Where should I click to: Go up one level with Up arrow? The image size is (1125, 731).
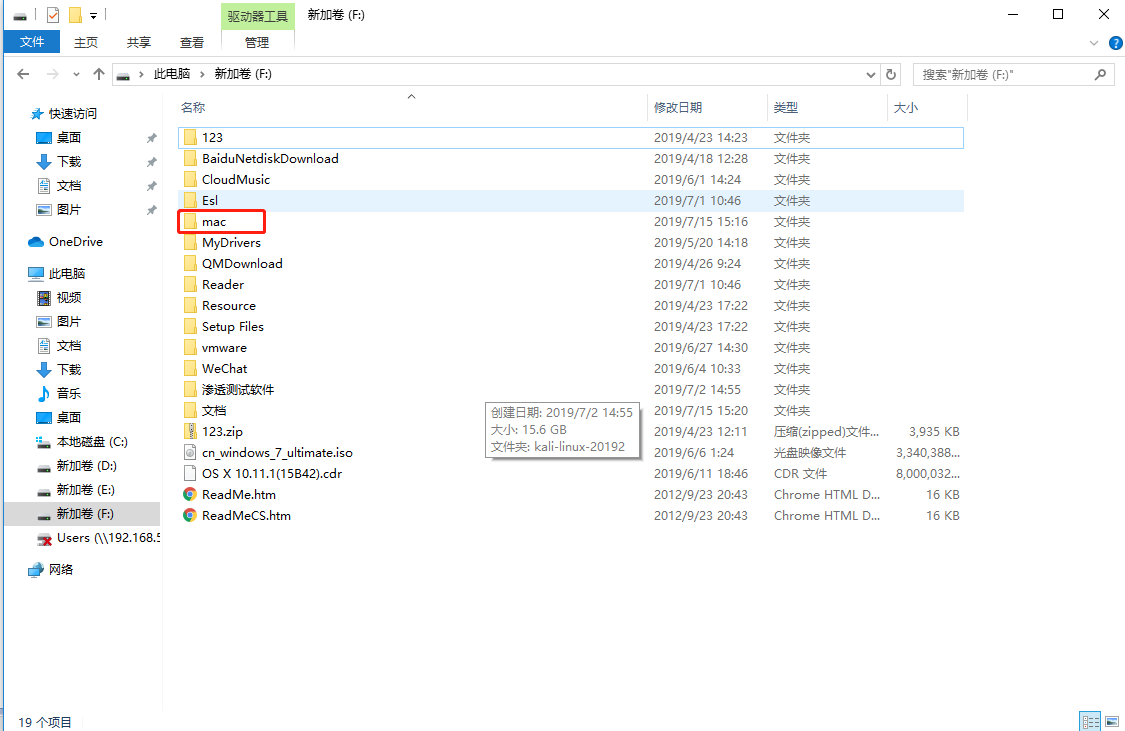pyautogui.click(x=99, y=74)
